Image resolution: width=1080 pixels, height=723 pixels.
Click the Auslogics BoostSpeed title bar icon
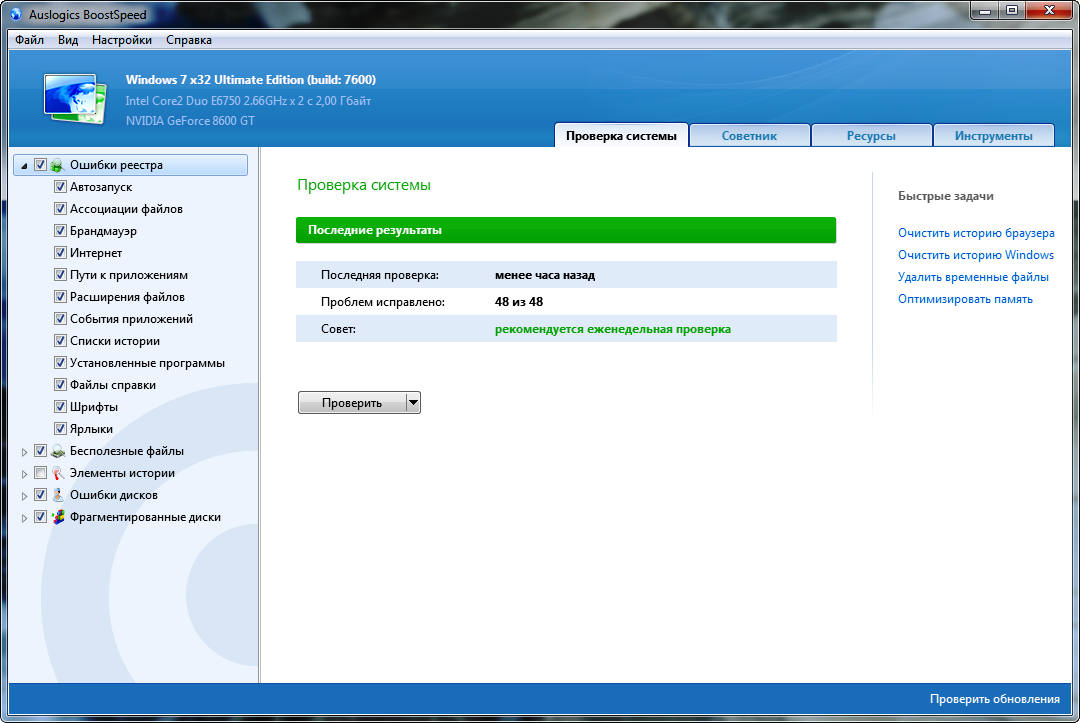point(15,14)
